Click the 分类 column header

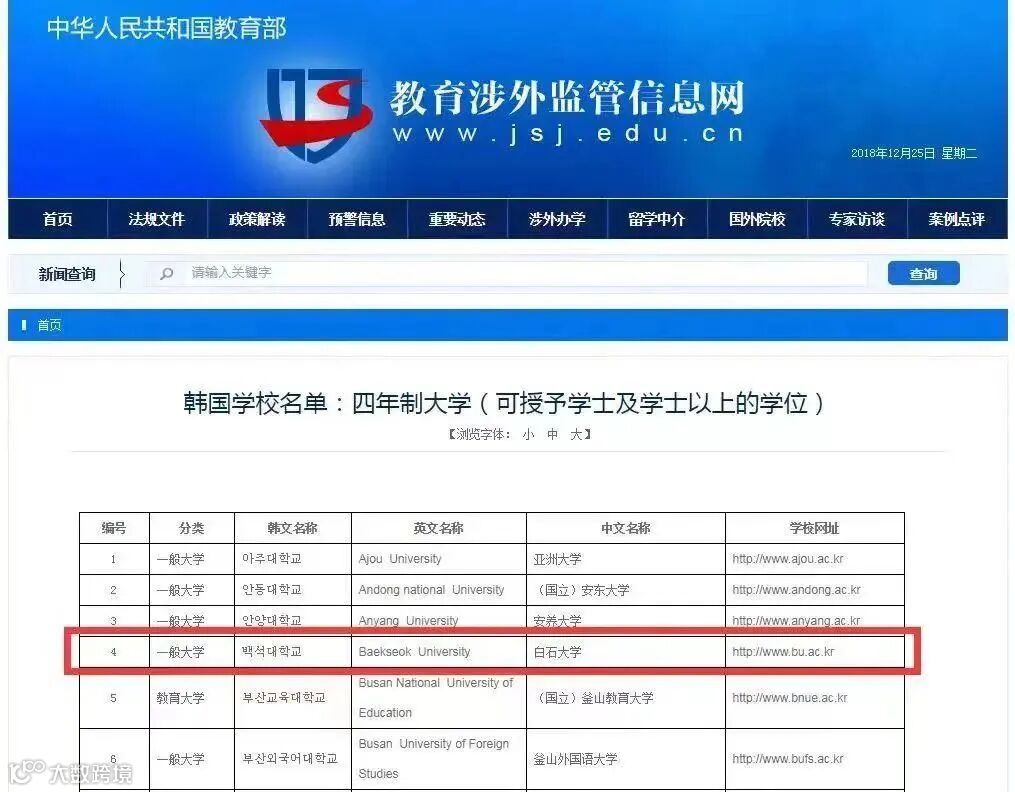click(x=192, y=528)
